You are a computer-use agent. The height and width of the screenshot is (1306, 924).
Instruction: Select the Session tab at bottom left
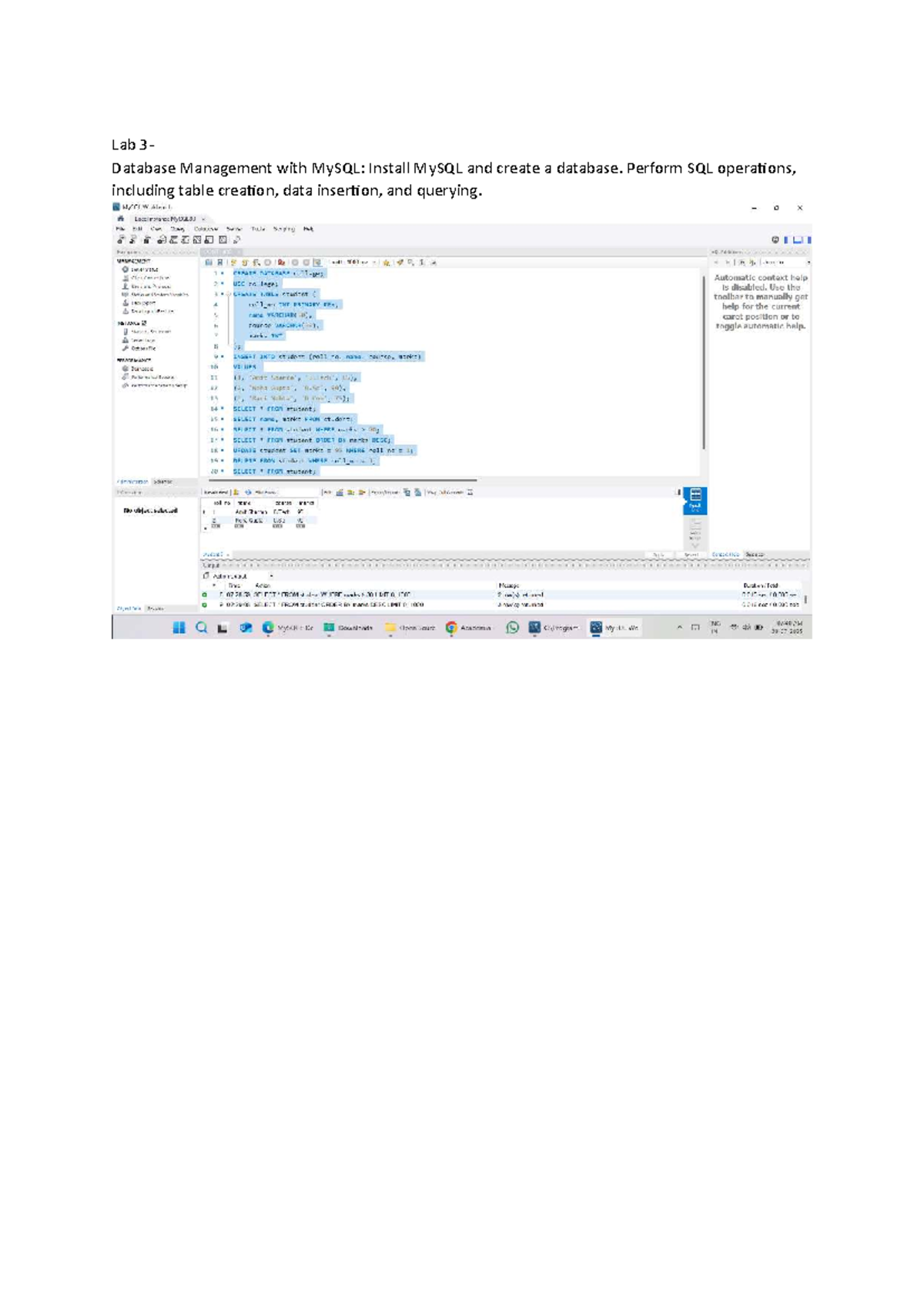point(155,608)
